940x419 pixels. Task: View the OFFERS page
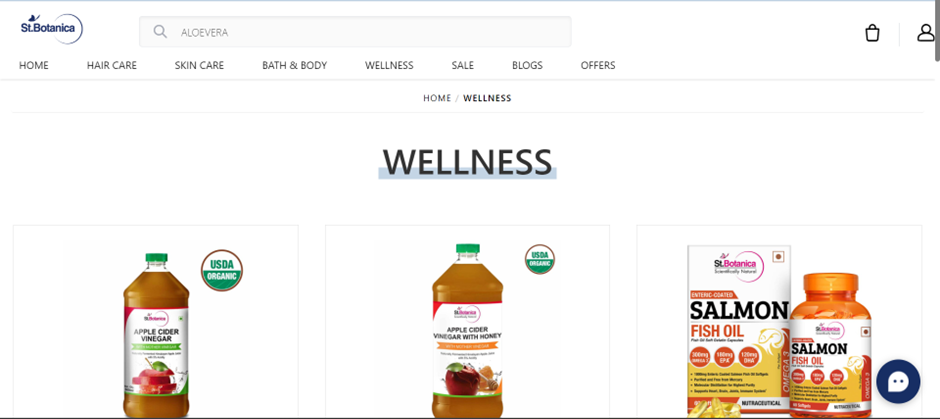tap(598, 65)
